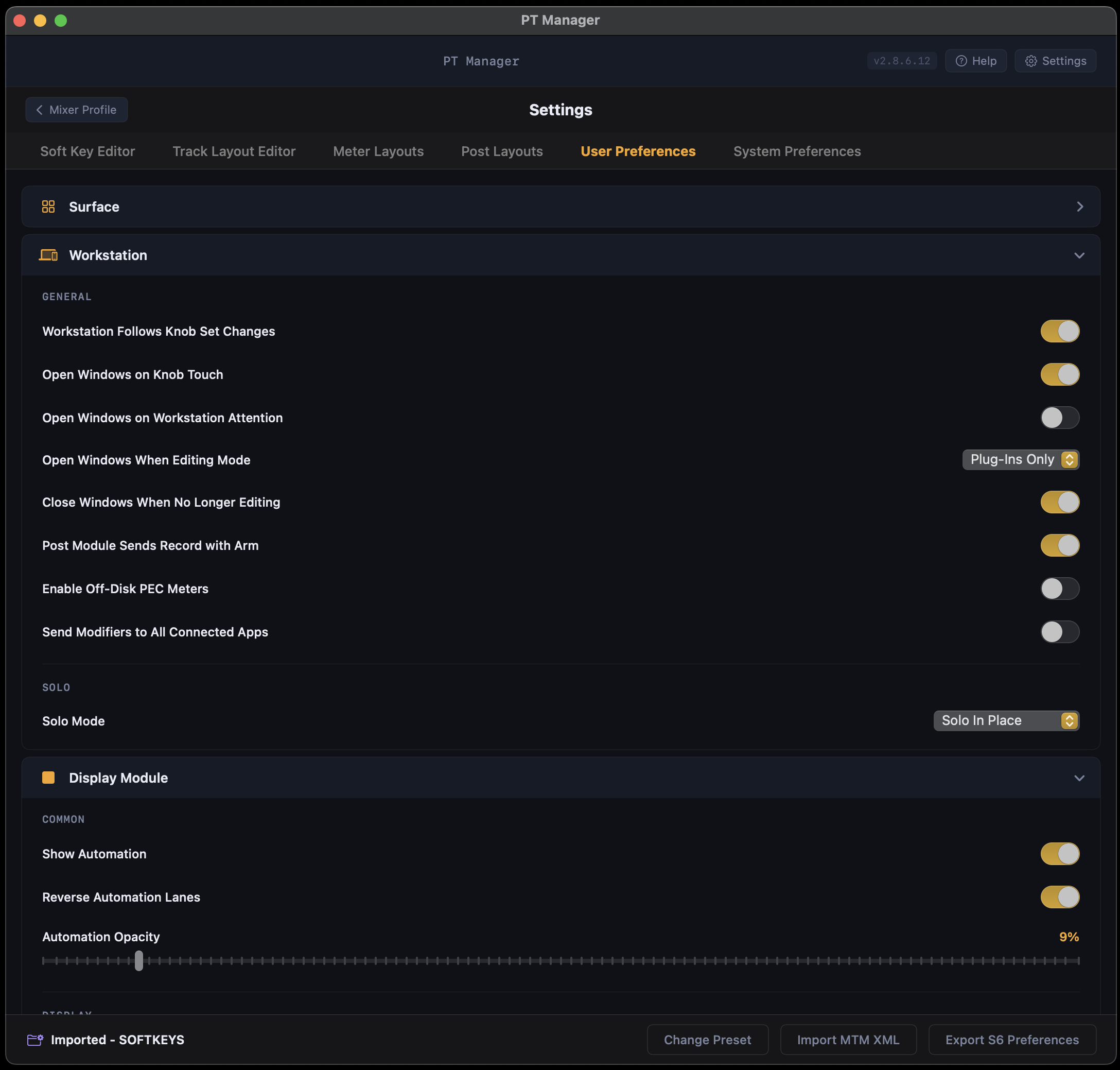Enable Off-Disk PEC Meters switch
The width and height of the screenshot is (1120, 1070).
point(1060,589)
